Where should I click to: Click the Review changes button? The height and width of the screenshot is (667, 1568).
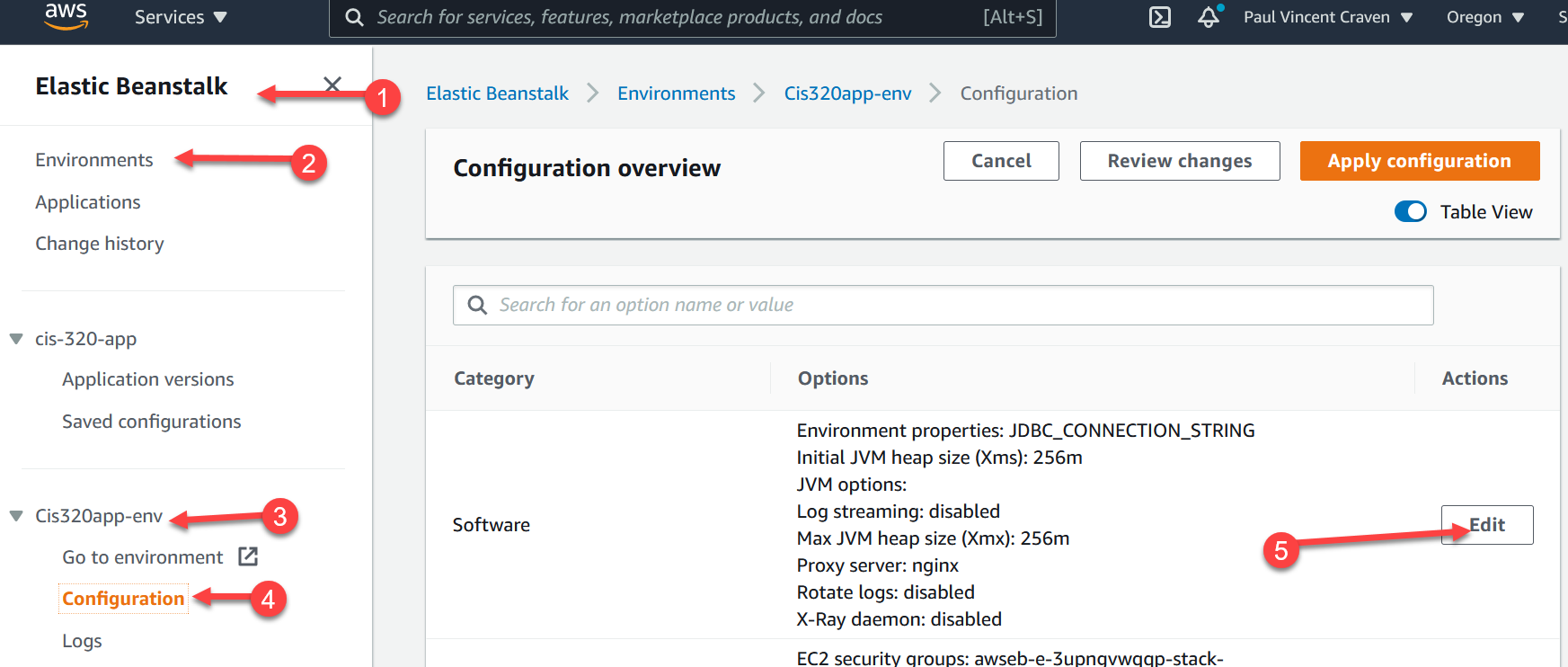point(1180,161)
